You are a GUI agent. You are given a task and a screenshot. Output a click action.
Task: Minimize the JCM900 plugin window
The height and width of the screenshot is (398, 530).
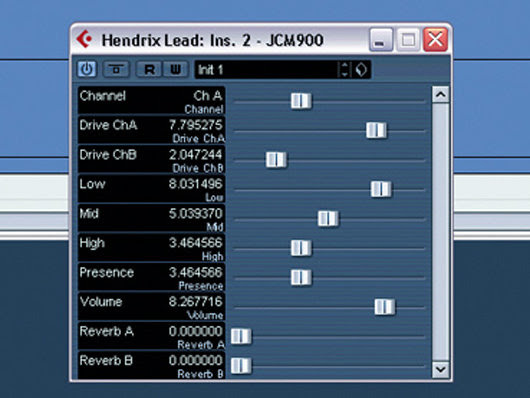click(x=381, y=40)
